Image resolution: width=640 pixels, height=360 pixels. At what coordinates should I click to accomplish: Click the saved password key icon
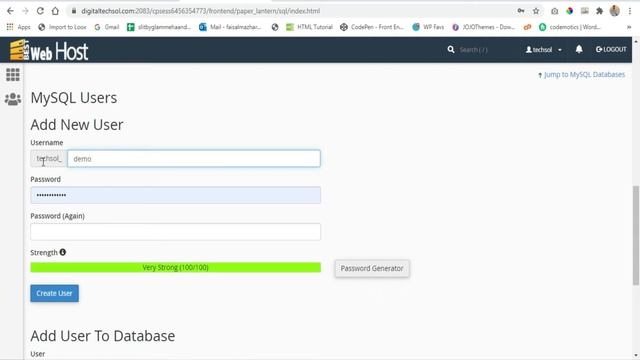[521, 11]
